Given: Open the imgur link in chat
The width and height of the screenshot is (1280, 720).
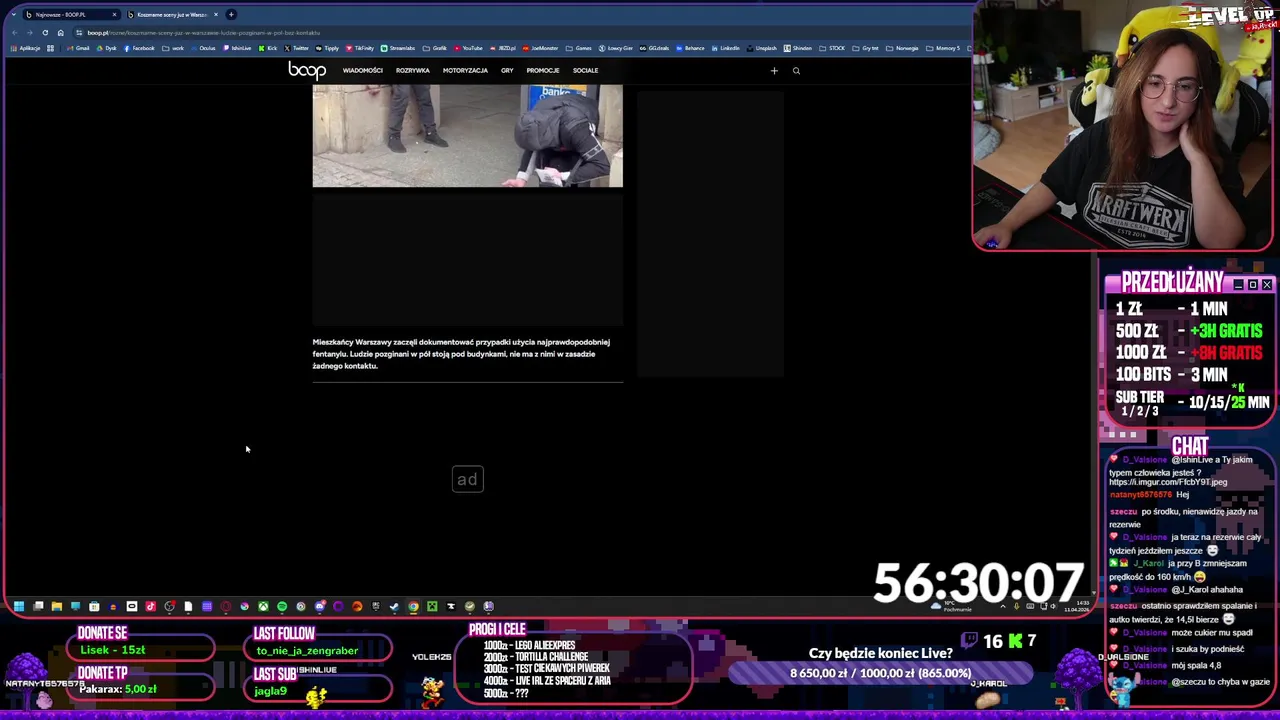Looking at the screenshot, I should [x=1168, y=482].
